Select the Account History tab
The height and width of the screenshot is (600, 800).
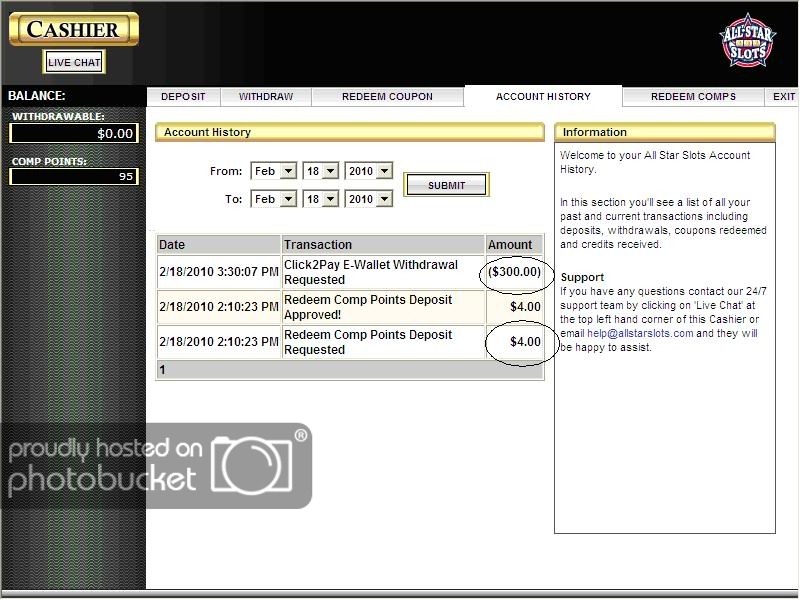[543, 96]
